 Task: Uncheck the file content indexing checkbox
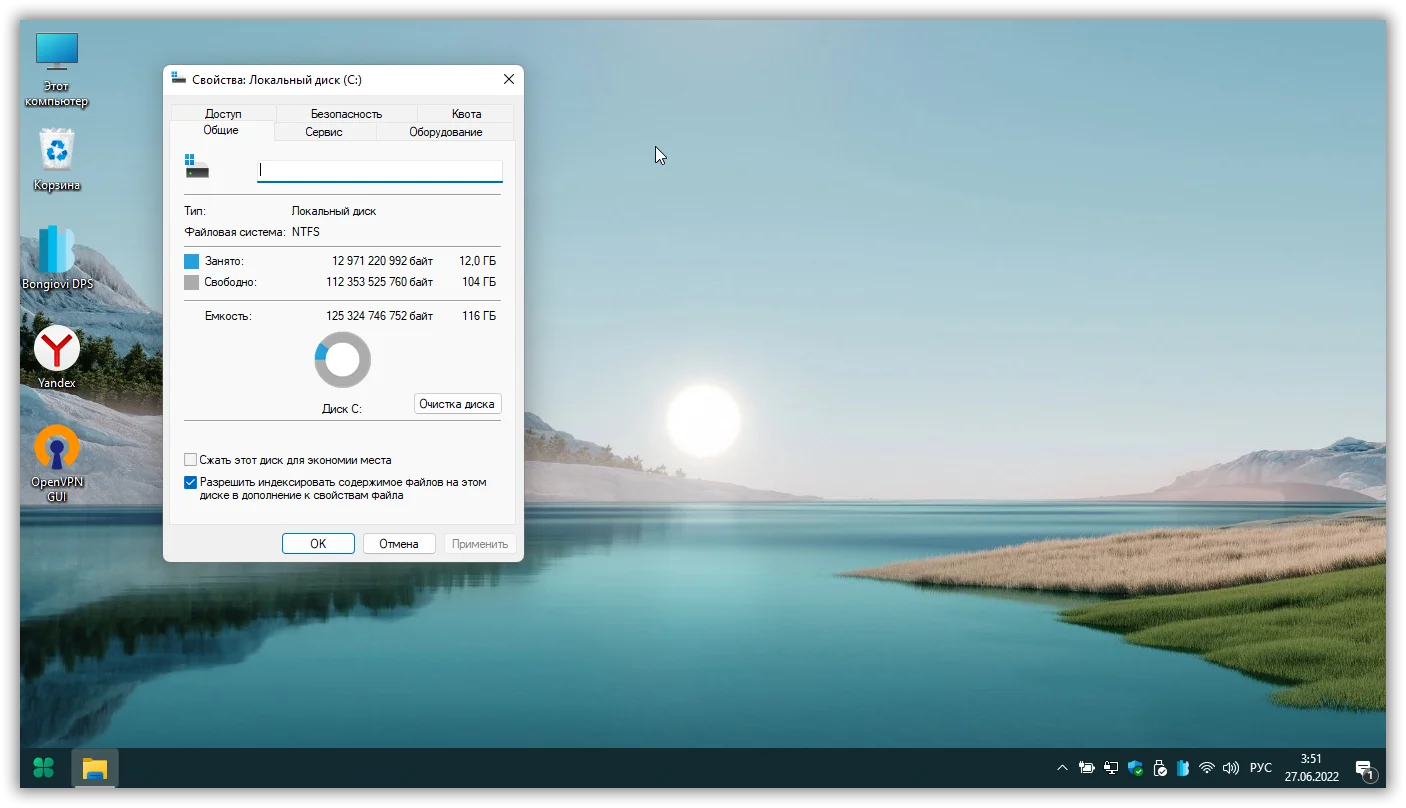coord(191,482)
